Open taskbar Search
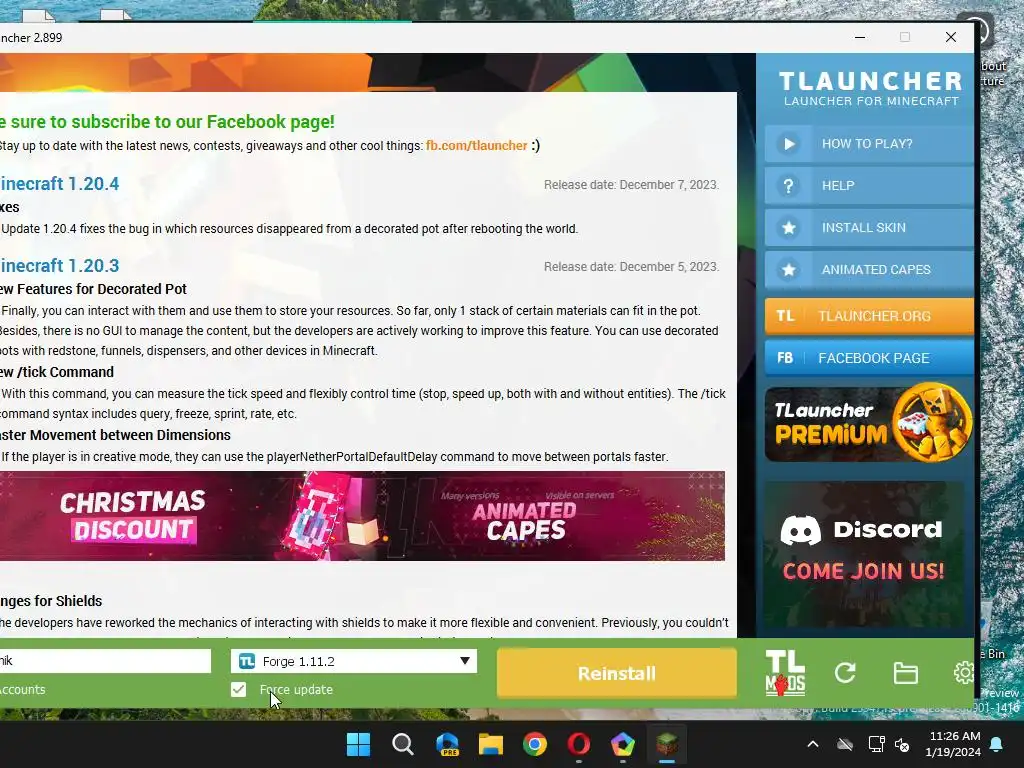The width and height of the screenshot is (1024, 768). coord(402,744)
